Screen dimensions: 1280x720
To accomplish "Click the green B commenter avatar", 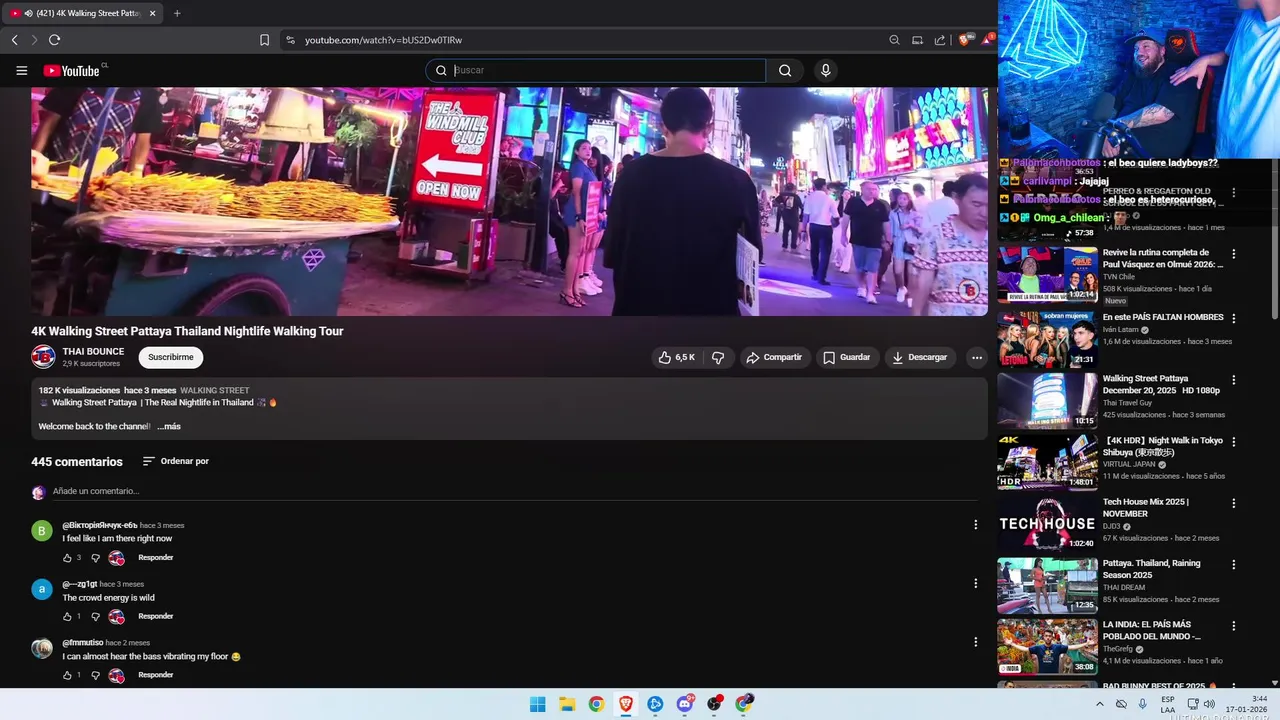I will 42,530.
